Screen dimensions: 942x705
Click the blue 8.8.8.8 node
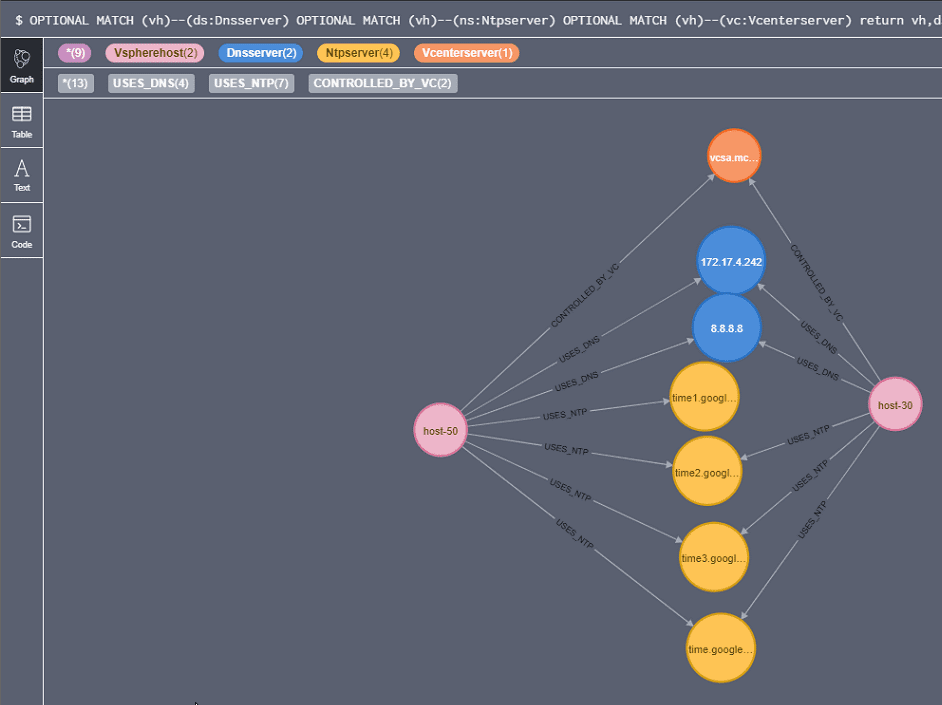pos(727,327)
